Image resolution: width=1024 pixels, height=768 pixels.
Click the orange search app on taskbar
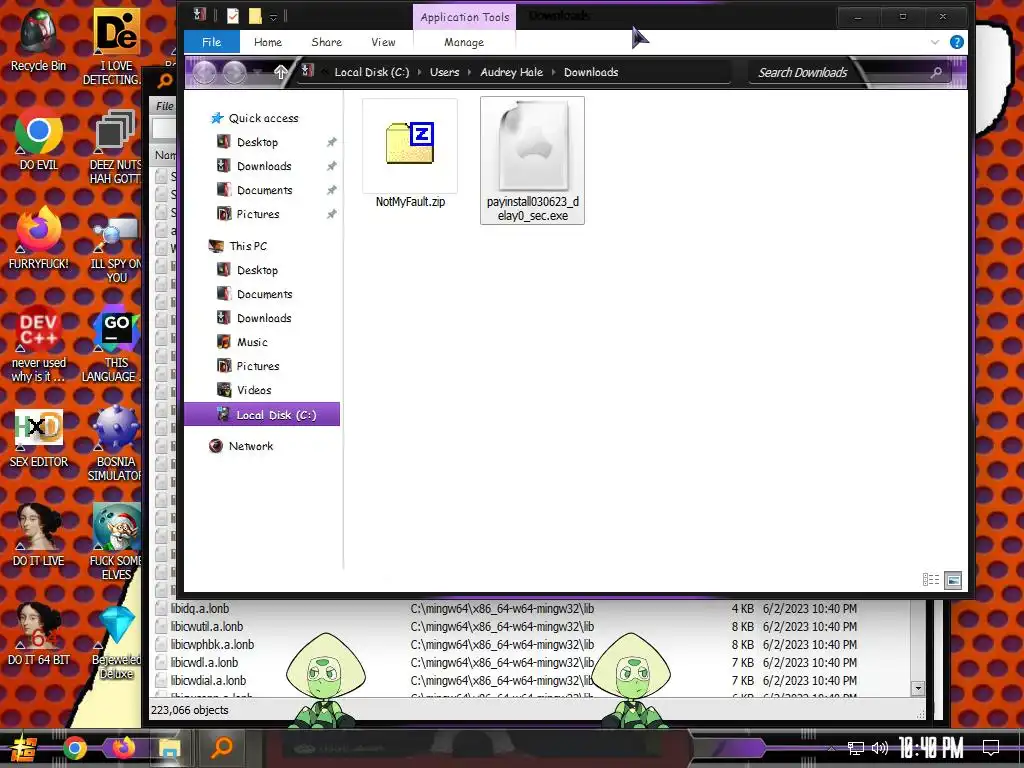222,747
